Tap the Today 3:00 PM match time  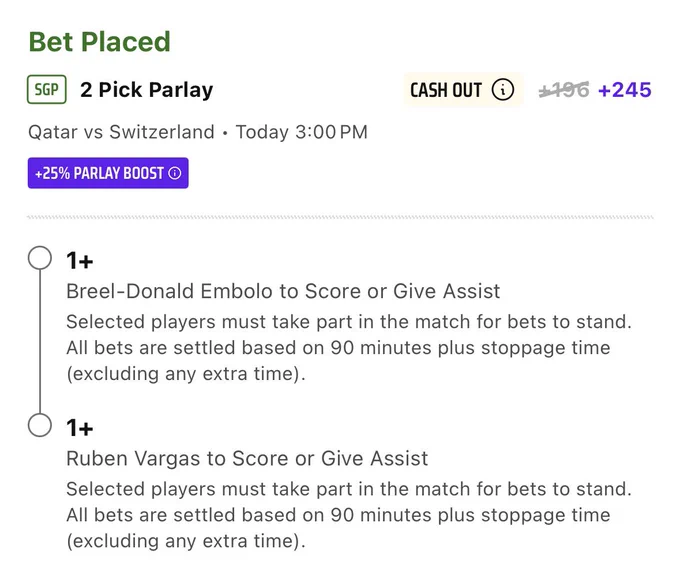[301, 132]
